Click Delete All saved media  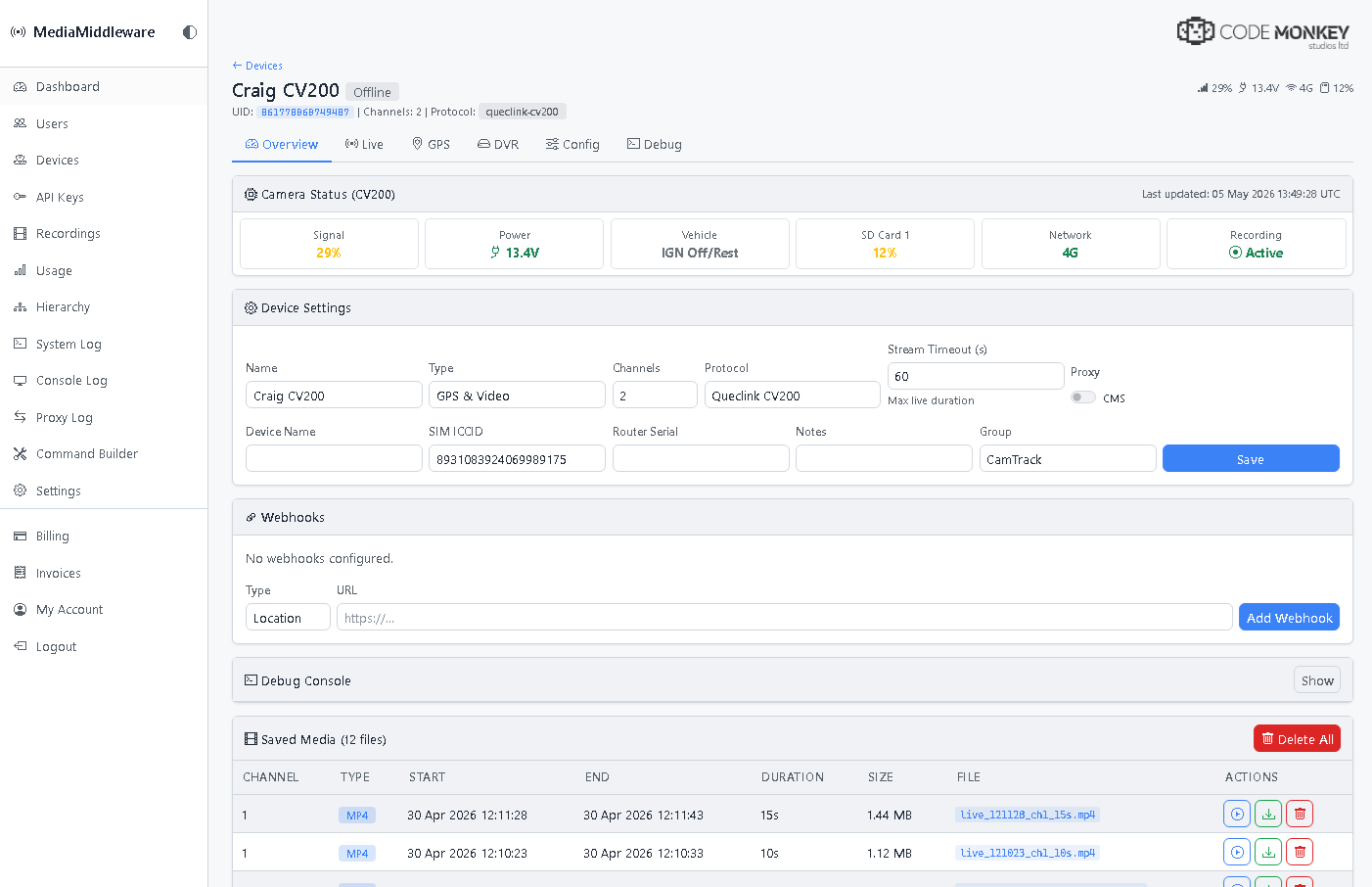1297,738
